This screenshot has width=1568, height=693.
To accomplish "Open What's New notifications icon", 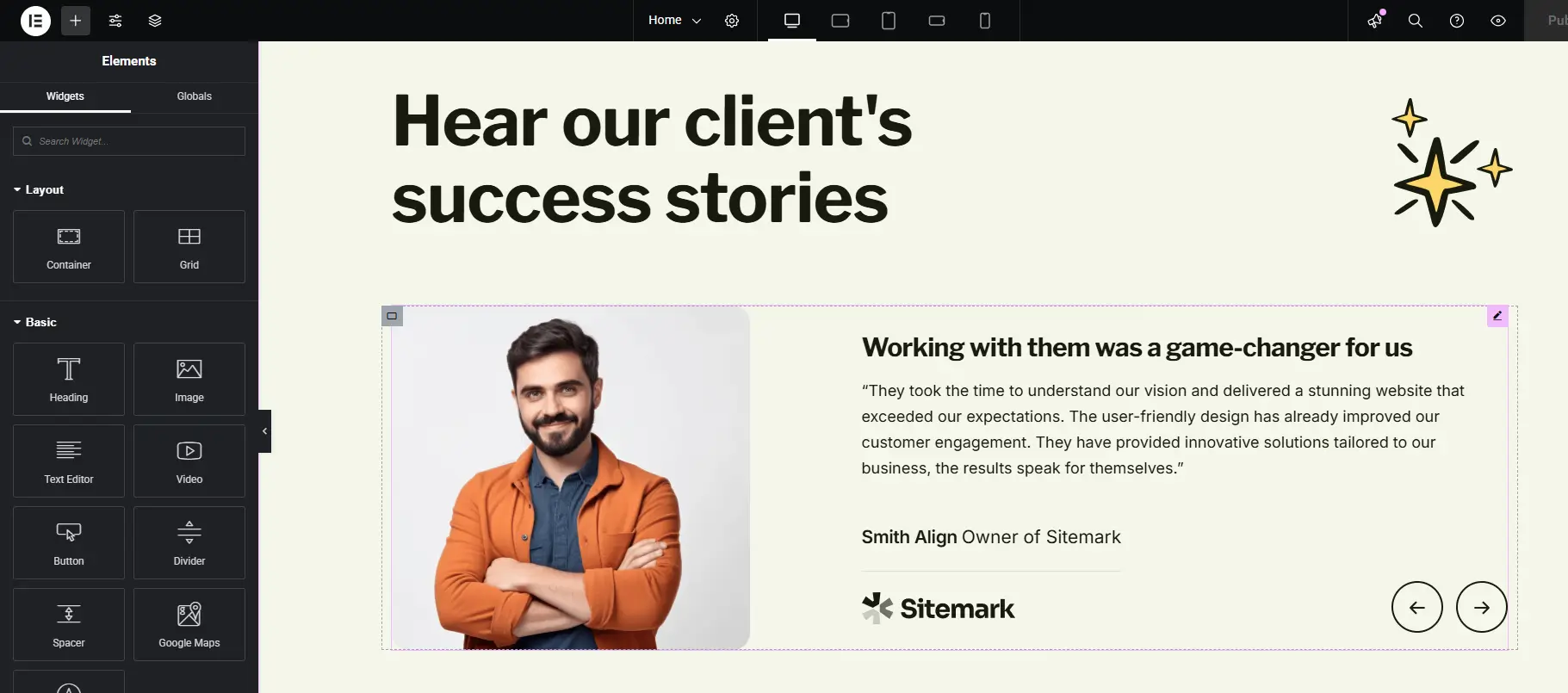I will (1375, 21).
